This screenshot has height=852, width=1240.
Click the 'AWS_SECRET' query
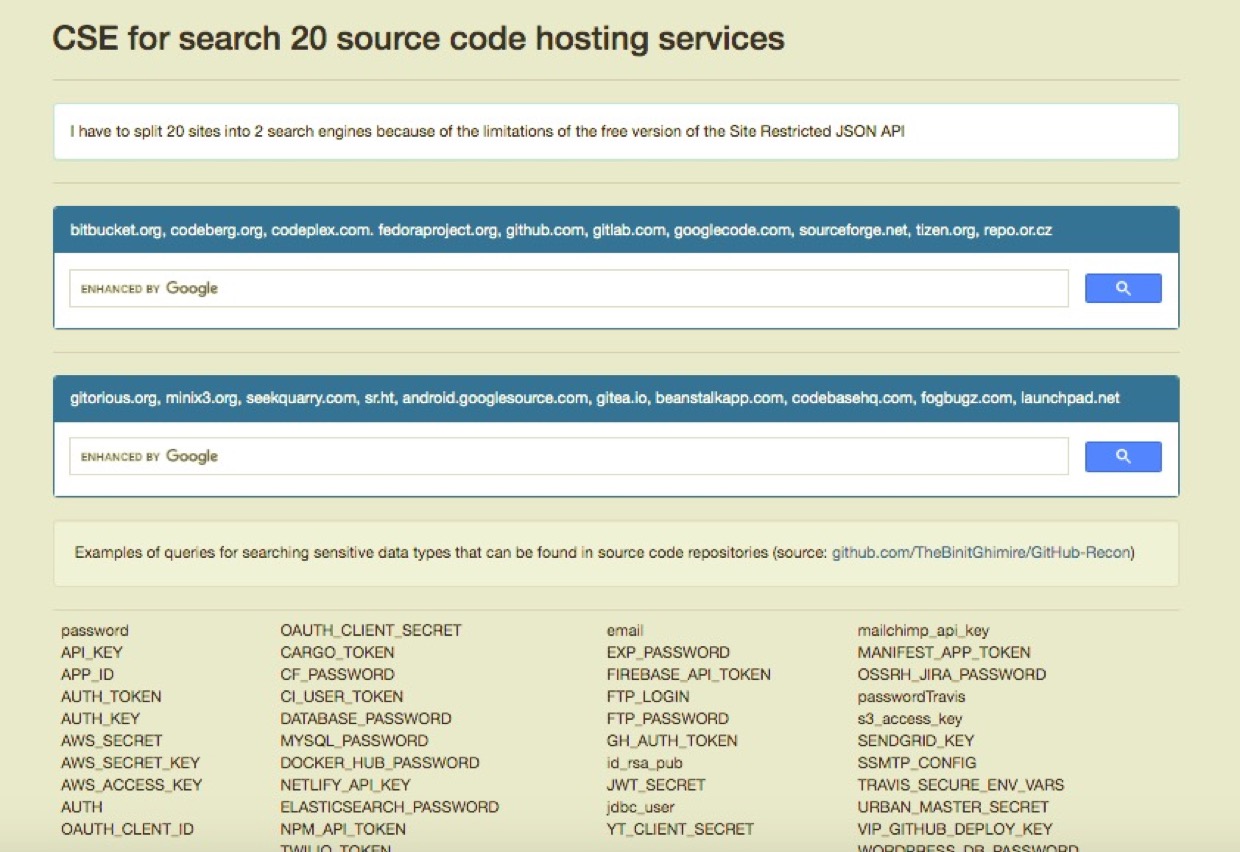click(x=111, y=740)
